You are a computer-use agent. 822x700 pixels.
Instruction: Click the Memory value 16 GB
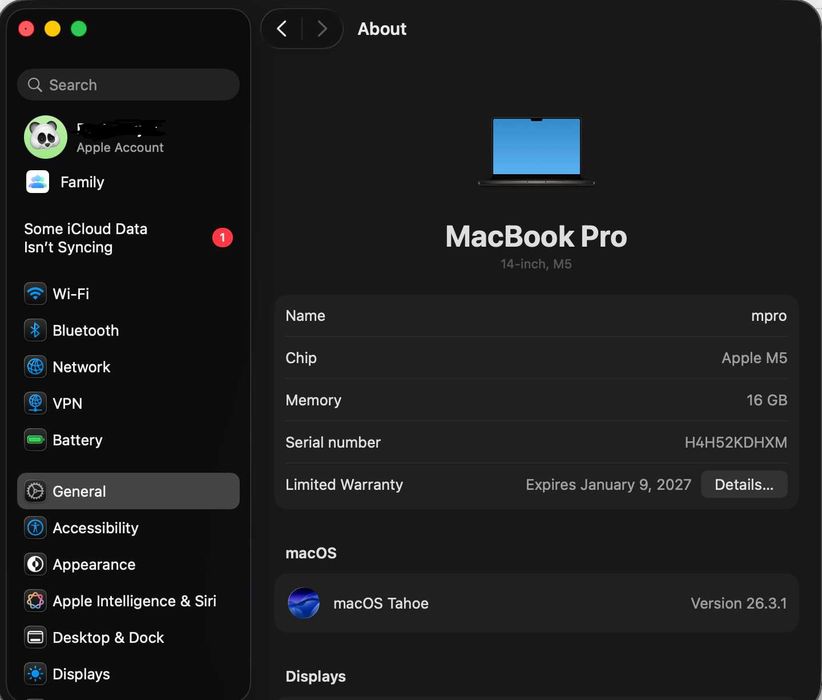[x=766, y=400]
